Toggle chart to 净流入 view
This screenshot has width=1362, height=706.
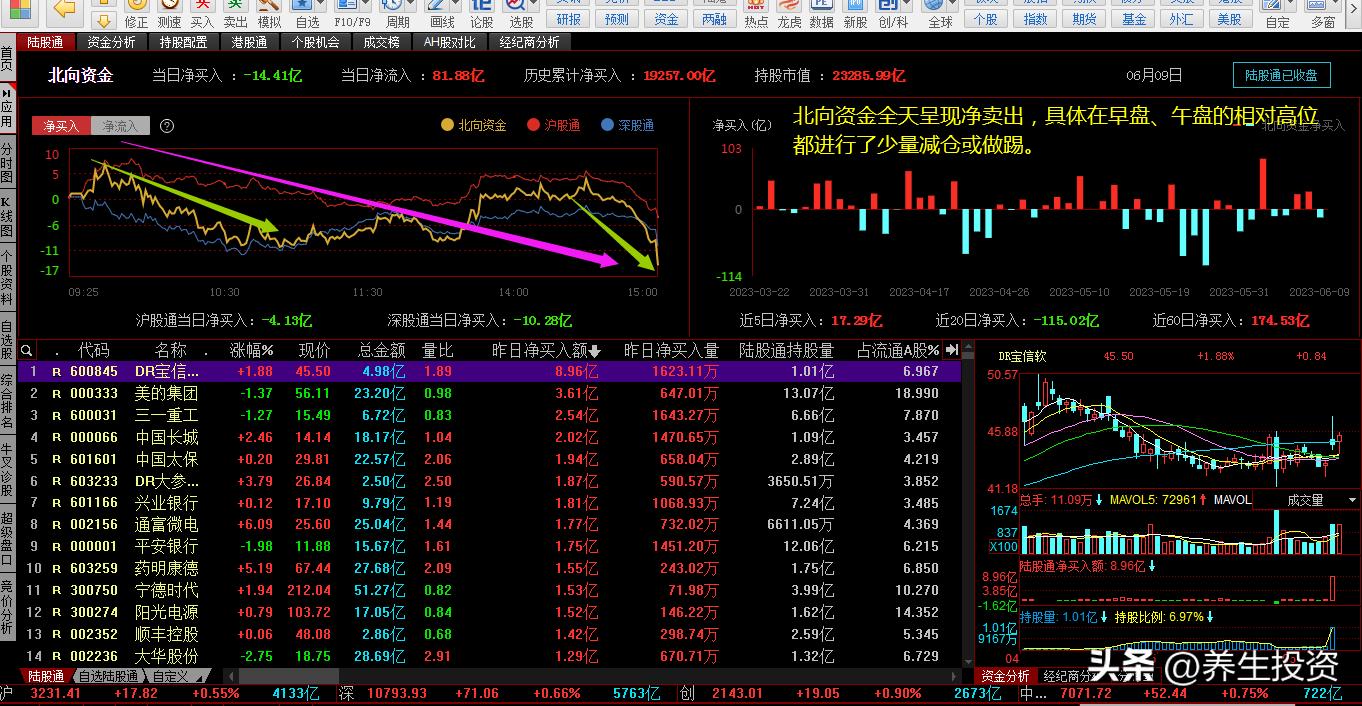pos(120,126)
